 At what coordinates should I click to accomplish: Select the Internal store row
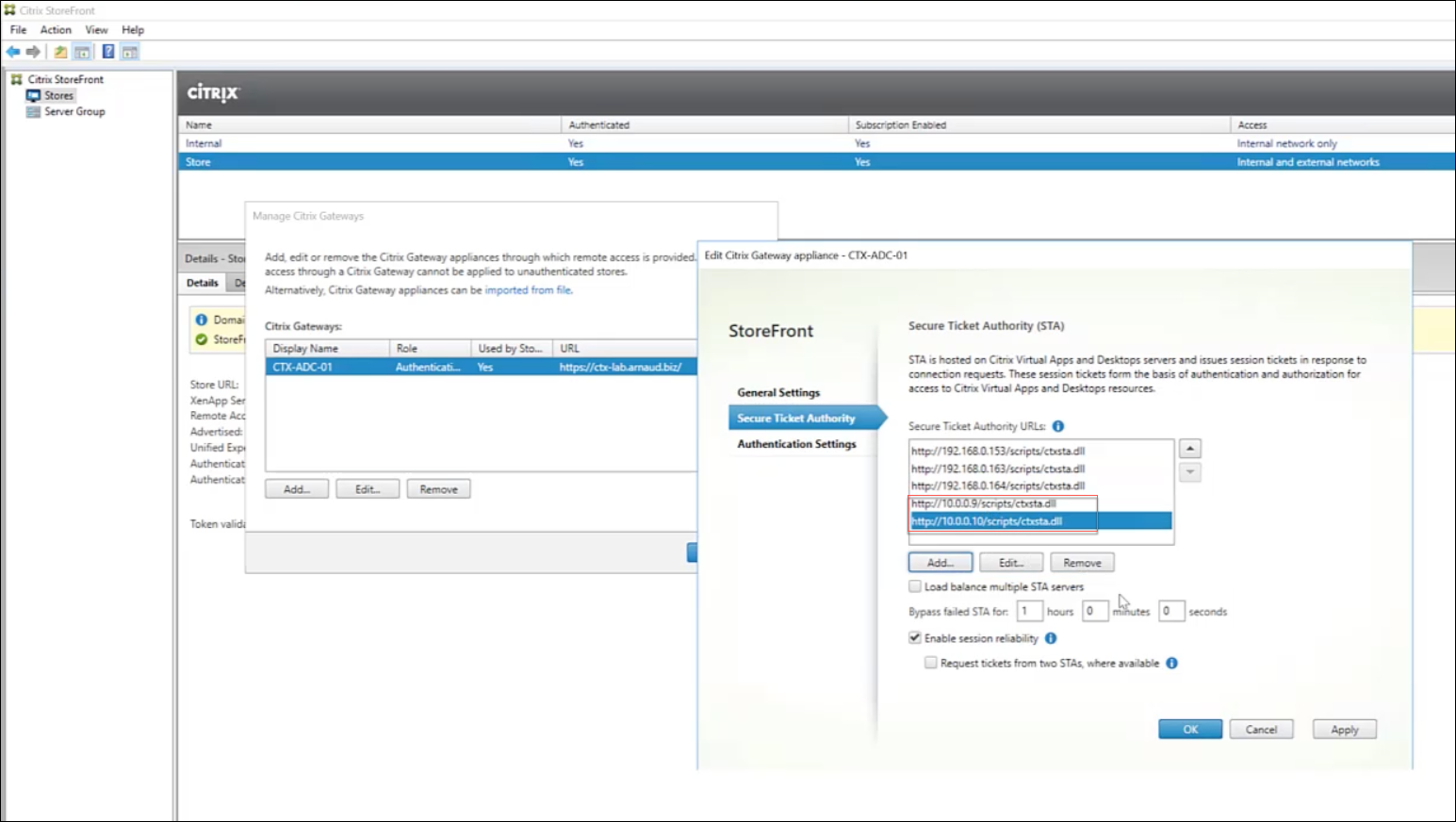816,143
